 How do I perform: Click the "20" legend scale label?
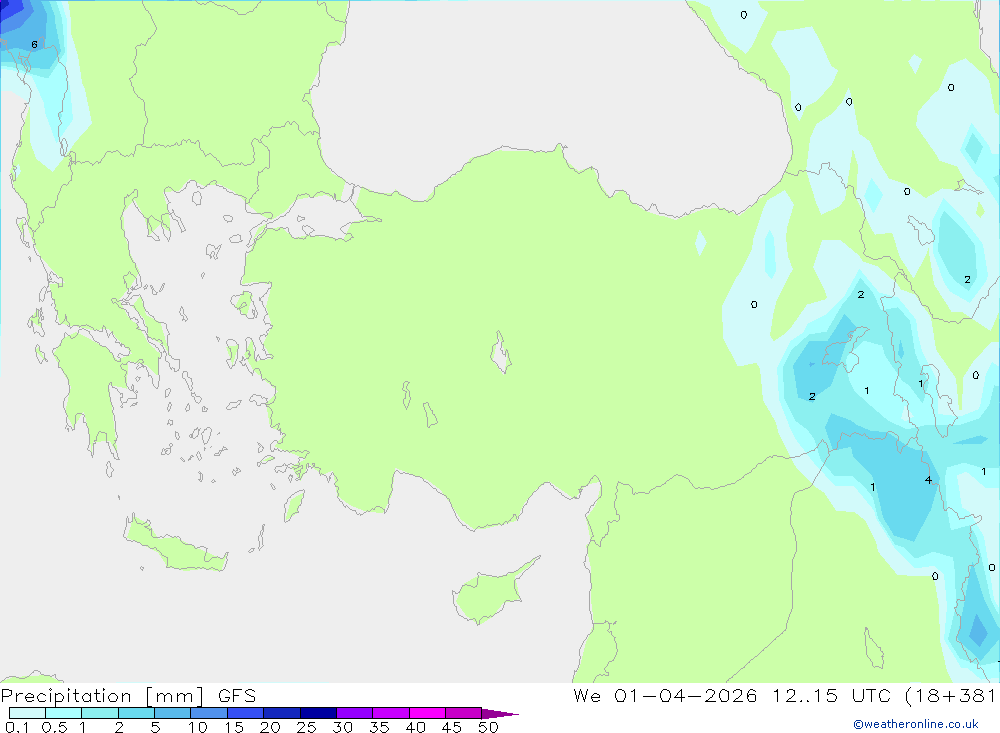270,727
